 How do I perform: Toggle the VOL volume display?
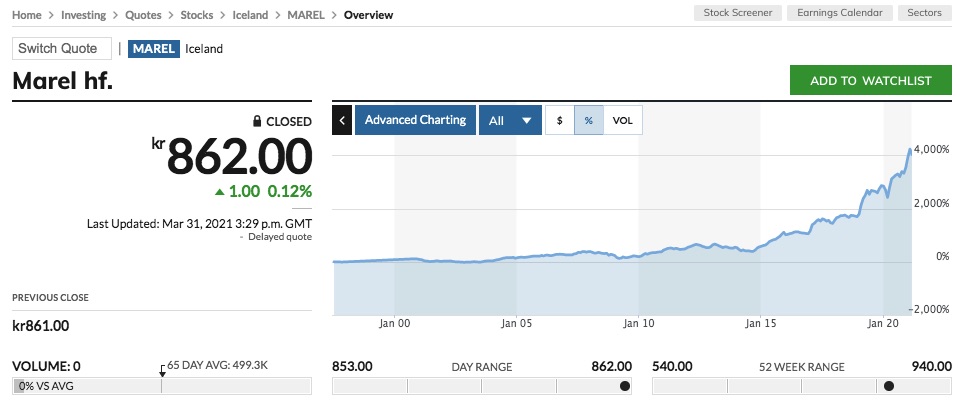coord(623,120)
